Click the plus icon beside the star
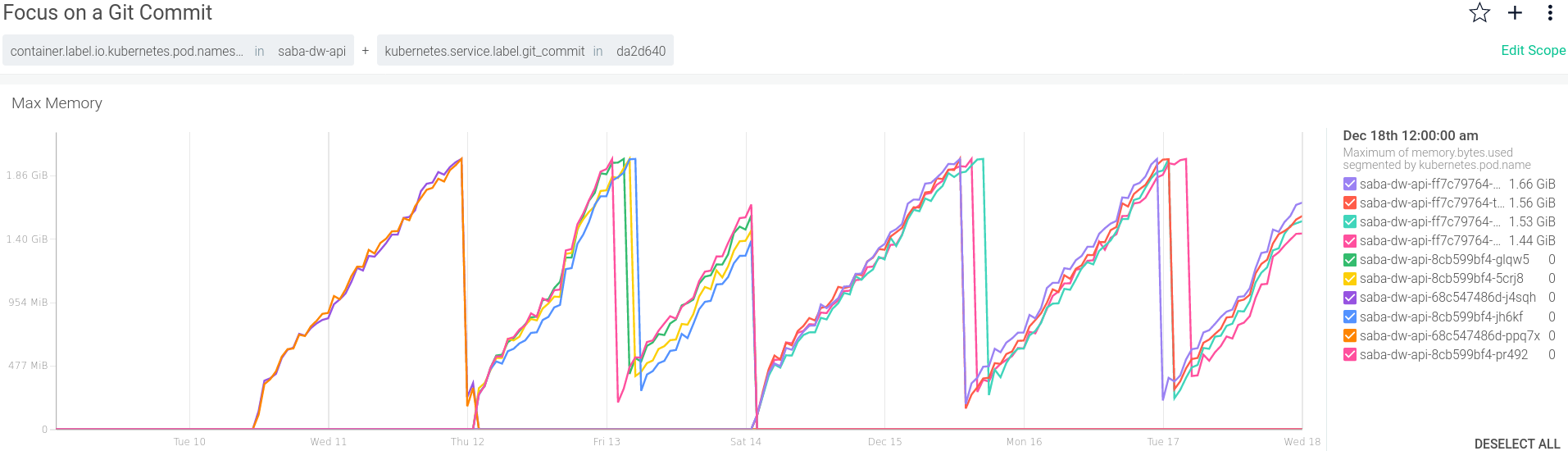1568x451 pixels. [x=1515, y=13]
